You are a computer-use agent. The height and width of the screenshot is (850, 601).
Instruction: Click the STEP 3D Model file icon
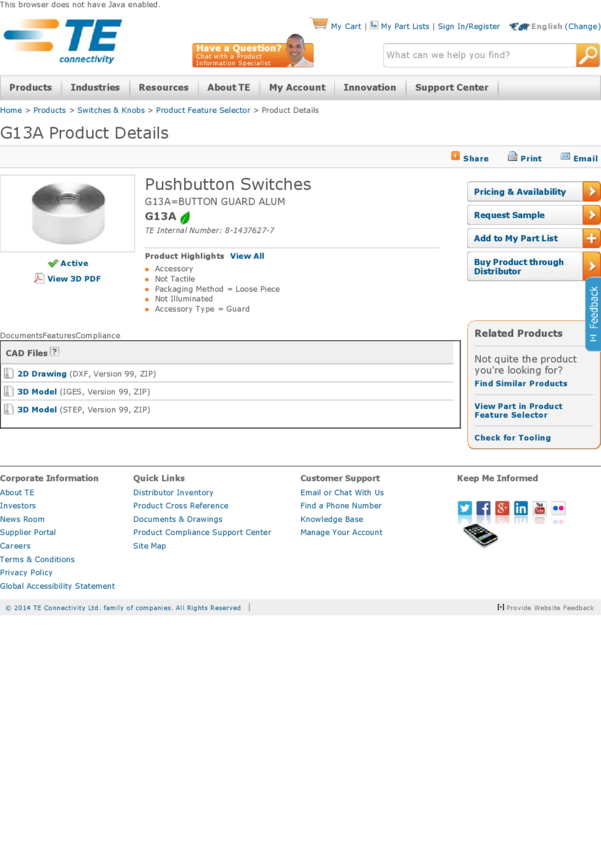(9, 409)
